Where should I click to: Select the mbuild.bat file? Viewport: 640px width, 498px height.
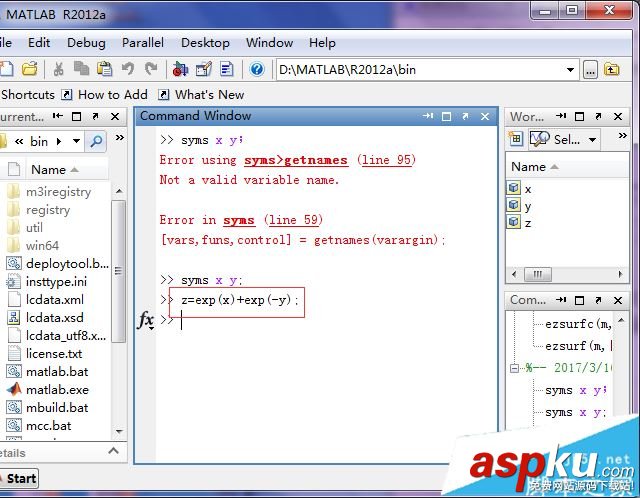click(57, 407)
